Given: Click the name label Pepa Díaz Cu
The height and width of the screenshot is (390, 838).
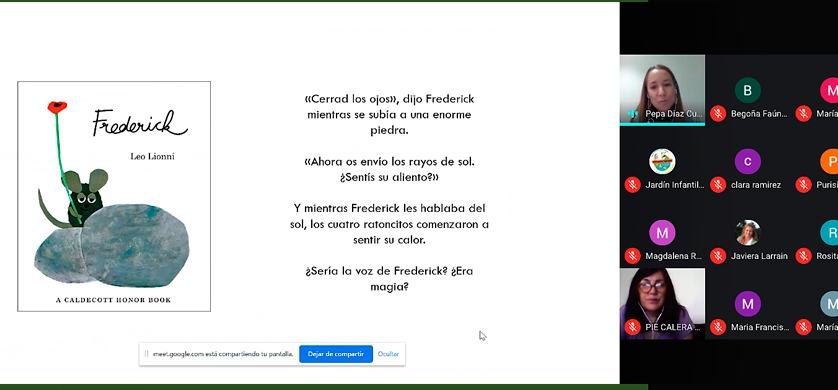Looking at the screenshot, I should (x=674, y=114).
